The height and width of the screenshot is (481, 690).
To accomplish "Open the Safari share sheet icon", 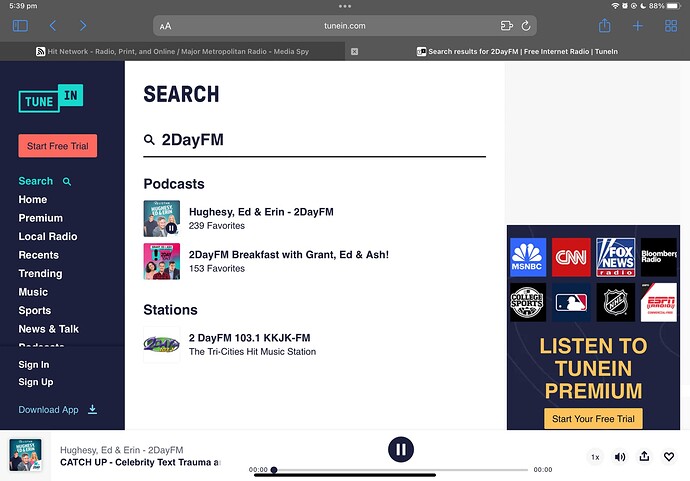I will 605,26.
